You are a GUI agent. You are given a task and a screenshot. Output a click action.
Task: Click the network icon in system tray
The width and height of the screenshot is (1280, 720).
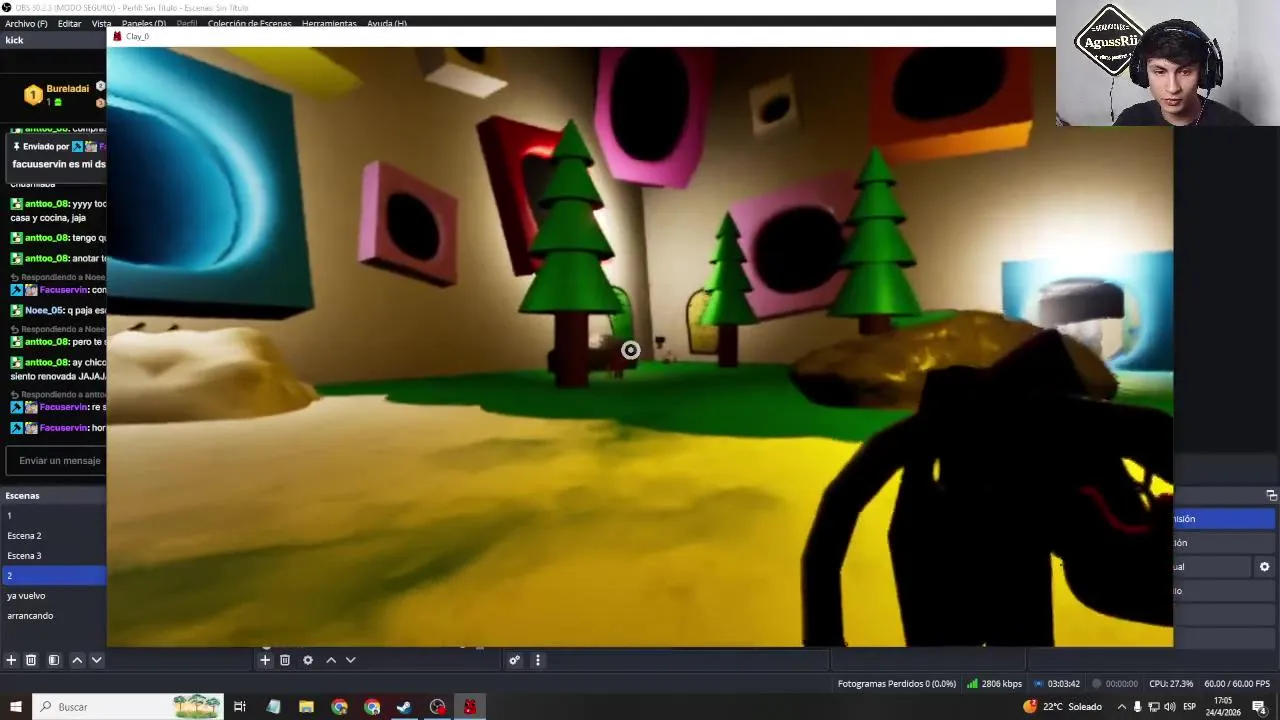(1154, 707)
